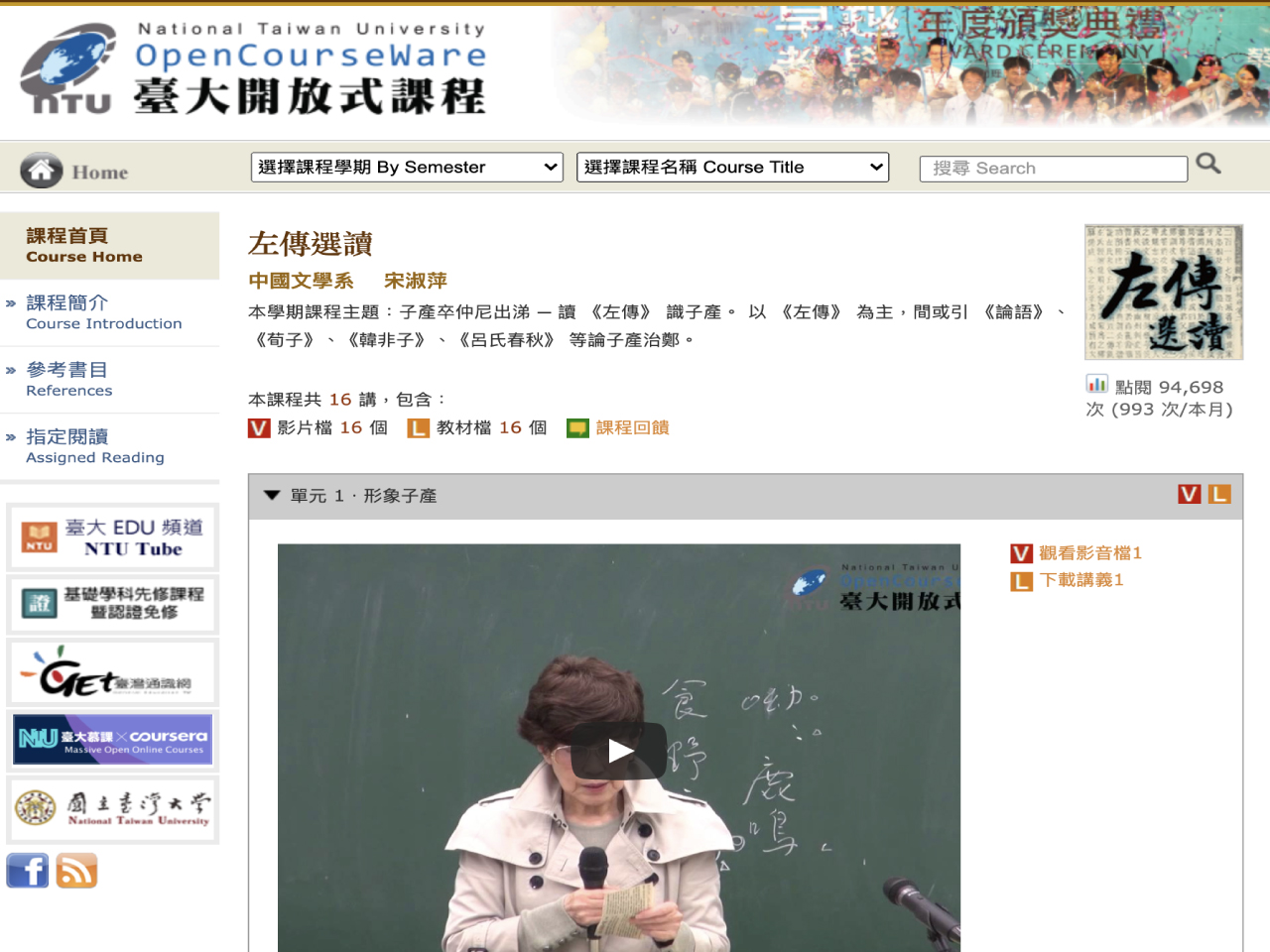
Task: Open NTU OpenCourseWare logo at top
Action: (253, 69)
